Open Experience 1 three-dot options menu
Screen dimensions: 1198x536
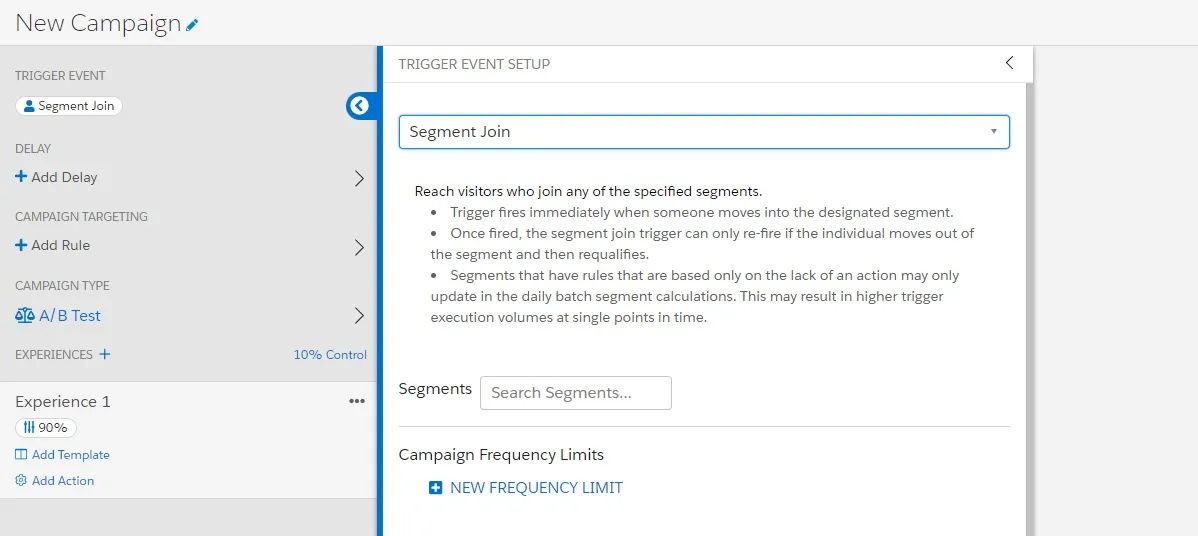(357, 401)
